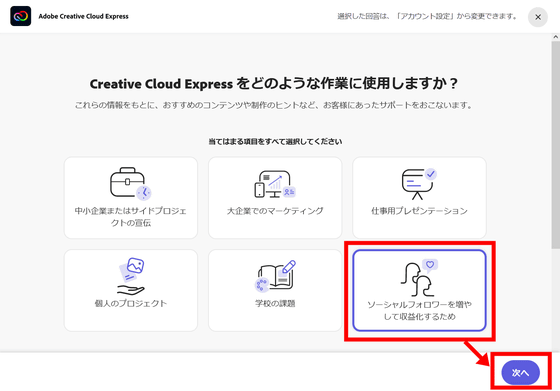Screen dimensions: 560x391
Task: Click the monitor and phone marketing icon
Action: tap(275, 184)
